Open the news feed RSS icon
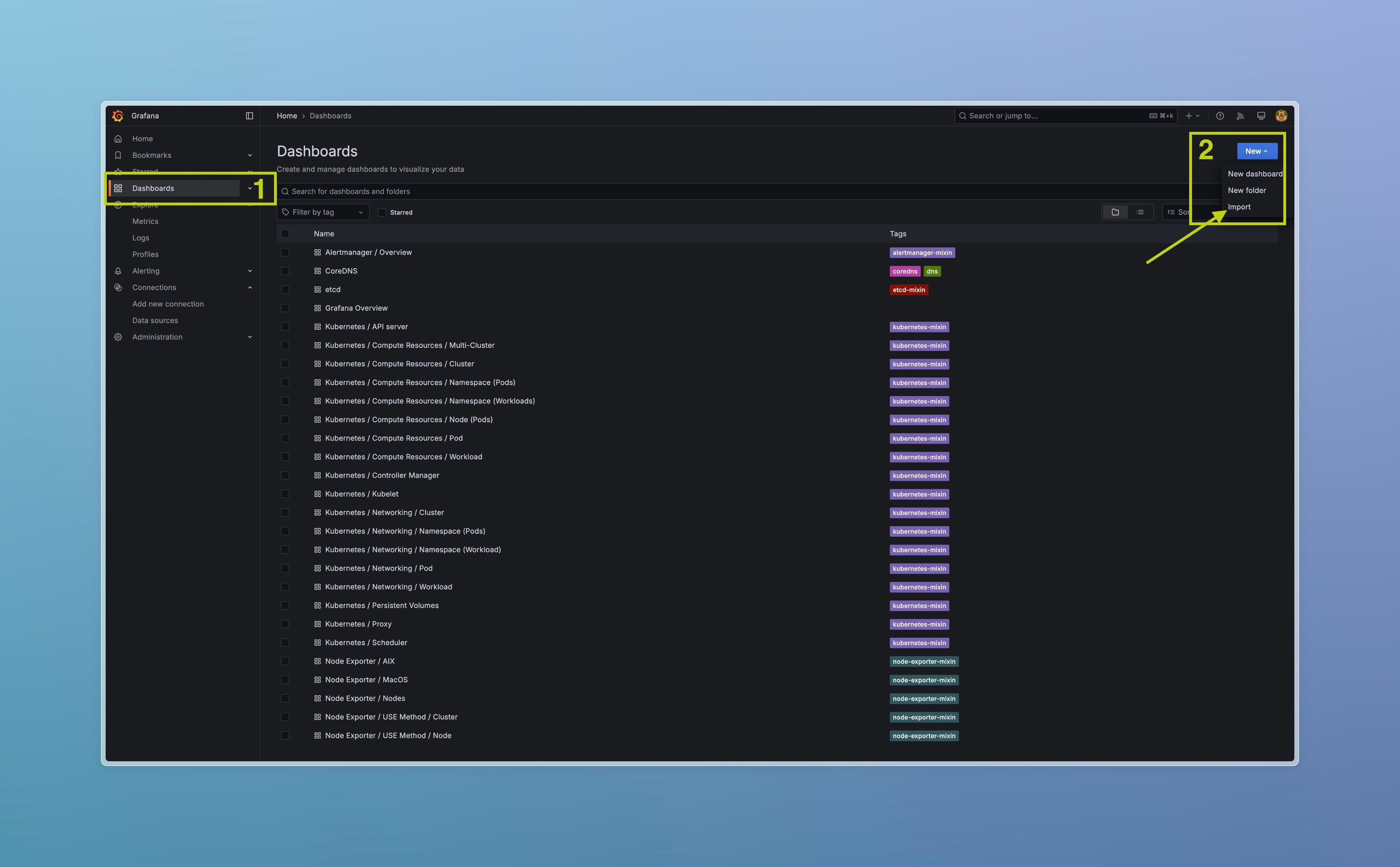Screen dimensions: 1400x867 [x=1240, y=116]
